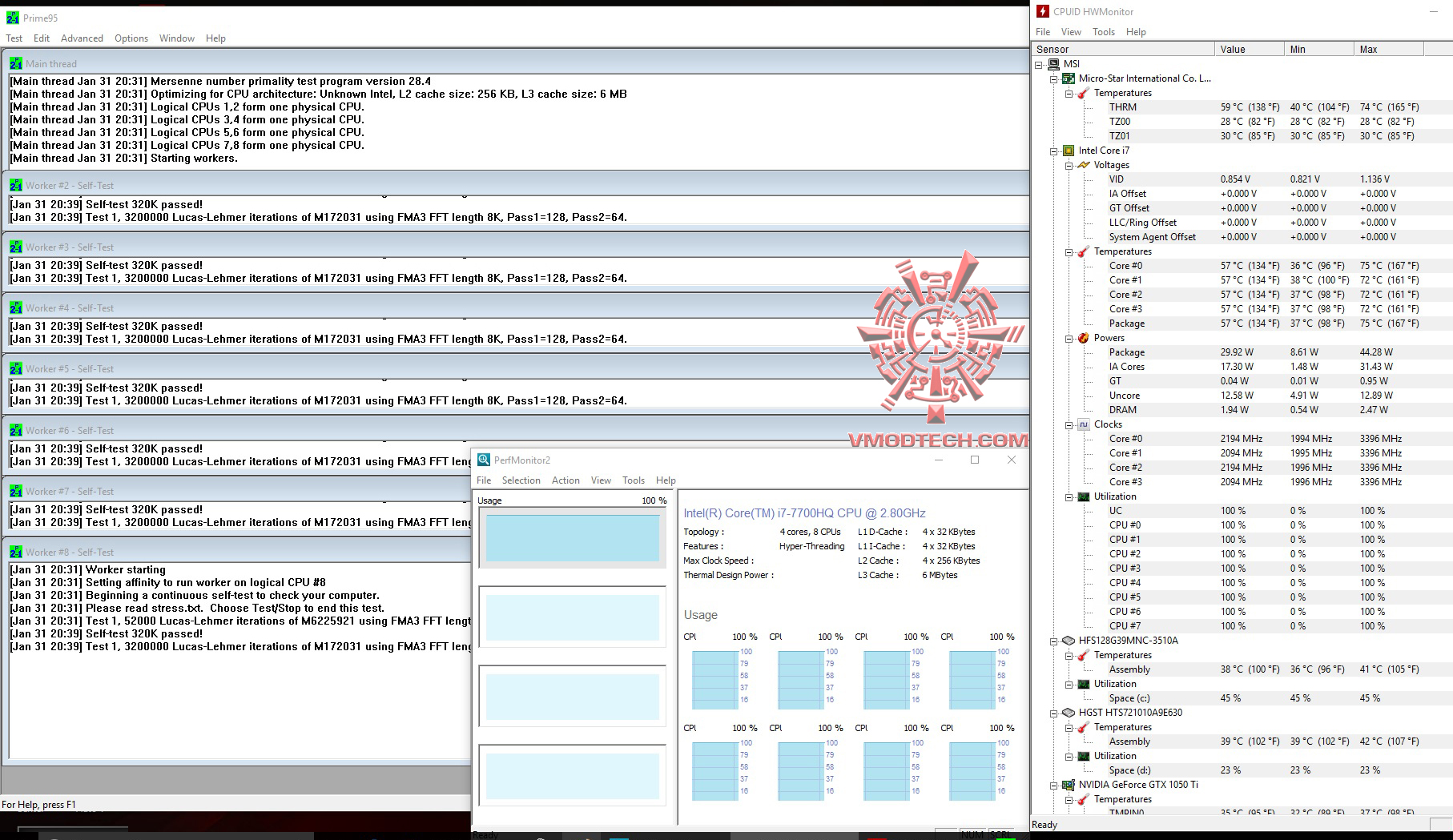Click the Voltages icon under Intel Core i7
This screenshot has width=1453, height=840.
[x=1084, y=165]
